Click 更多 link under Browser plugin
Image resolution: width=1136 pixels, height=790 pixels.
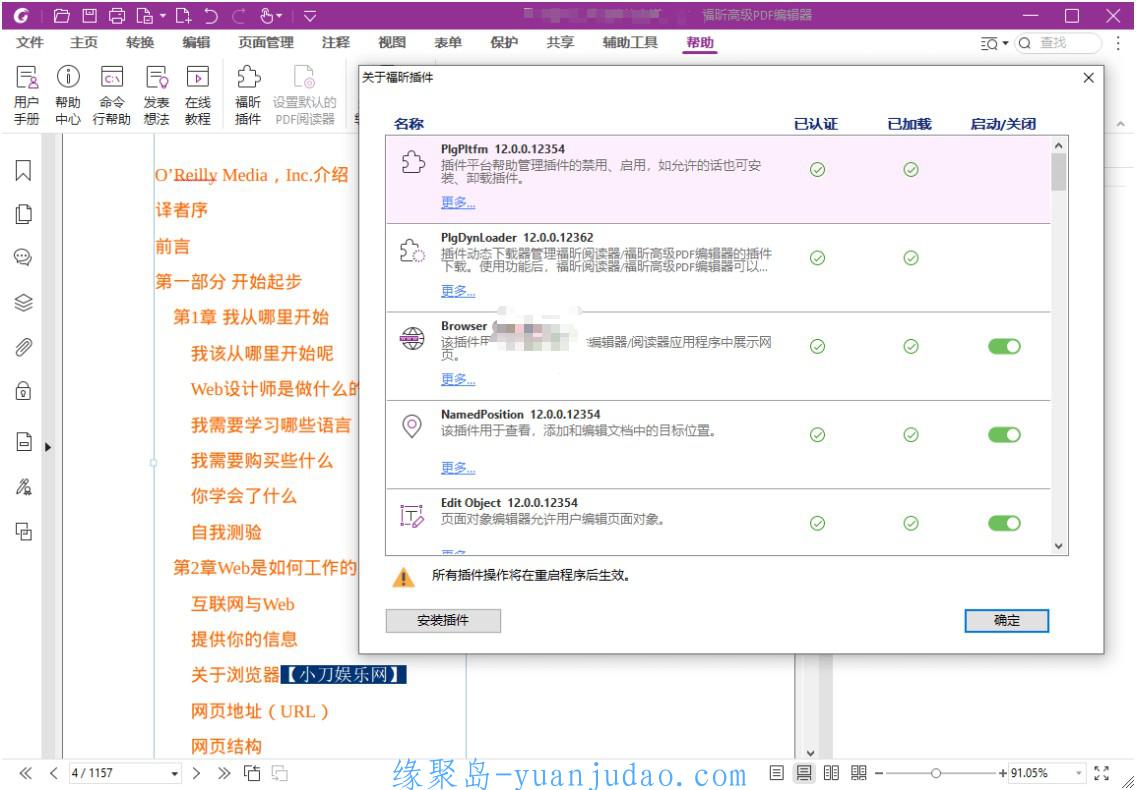pos(458,380)
